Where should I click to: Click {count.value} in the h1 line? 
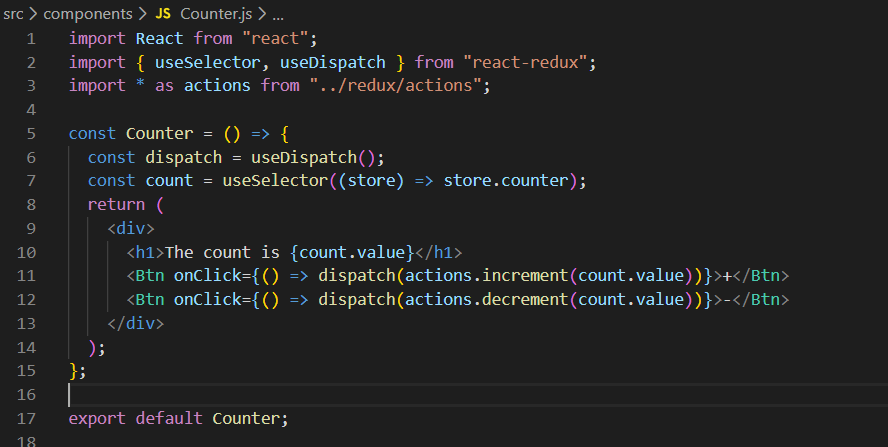click(352, 252)
